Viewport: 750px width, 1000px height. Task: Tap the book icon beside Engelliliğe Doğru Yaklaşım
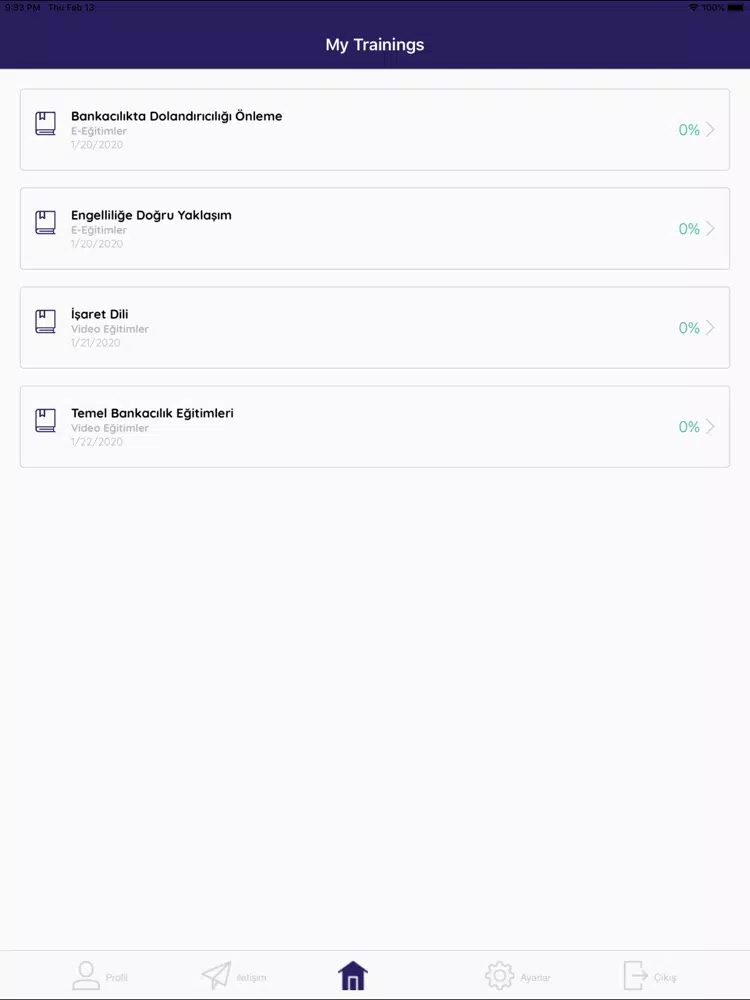click(x=45, y=223)
